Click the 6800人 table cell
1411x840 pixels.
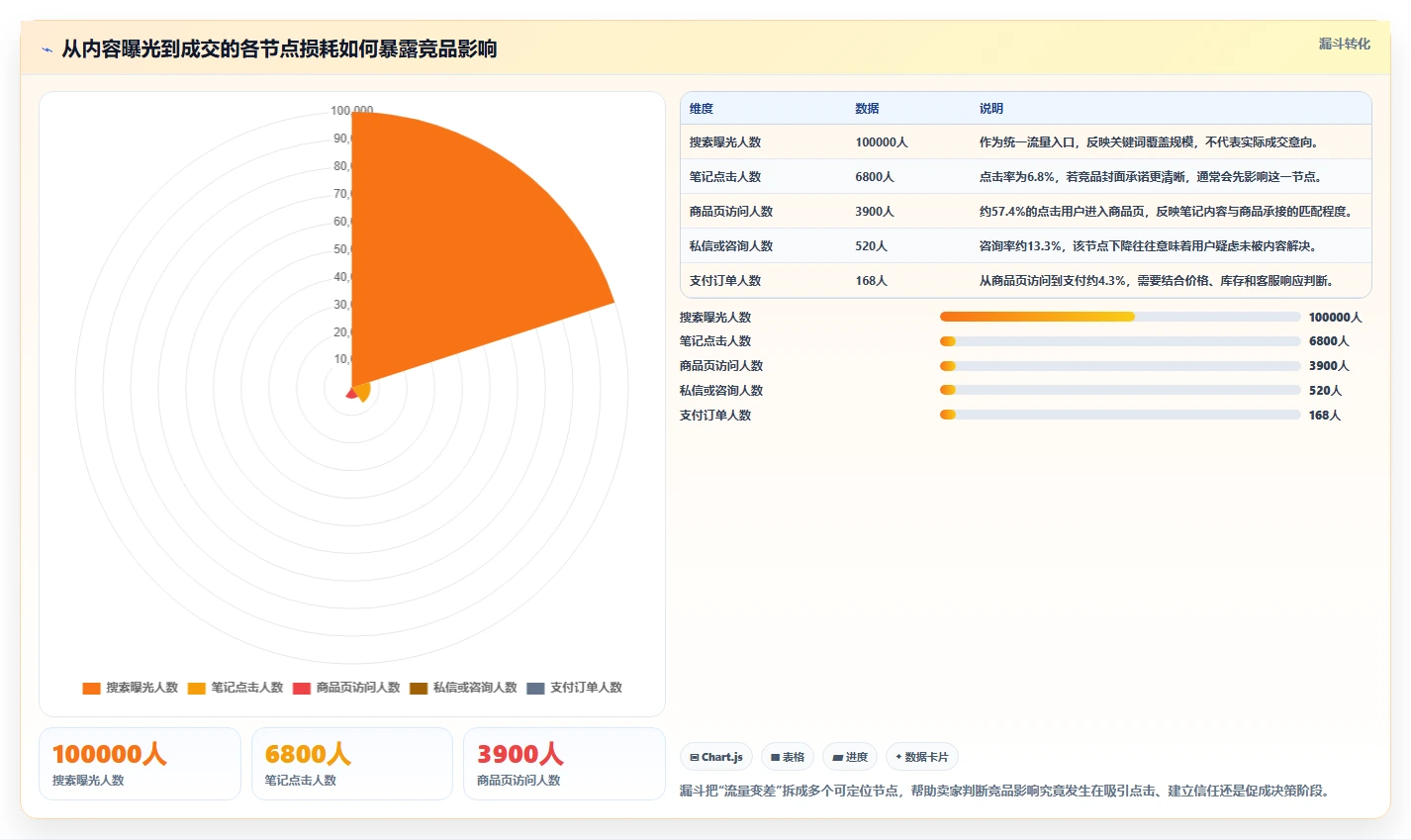[x=875, y=177]
